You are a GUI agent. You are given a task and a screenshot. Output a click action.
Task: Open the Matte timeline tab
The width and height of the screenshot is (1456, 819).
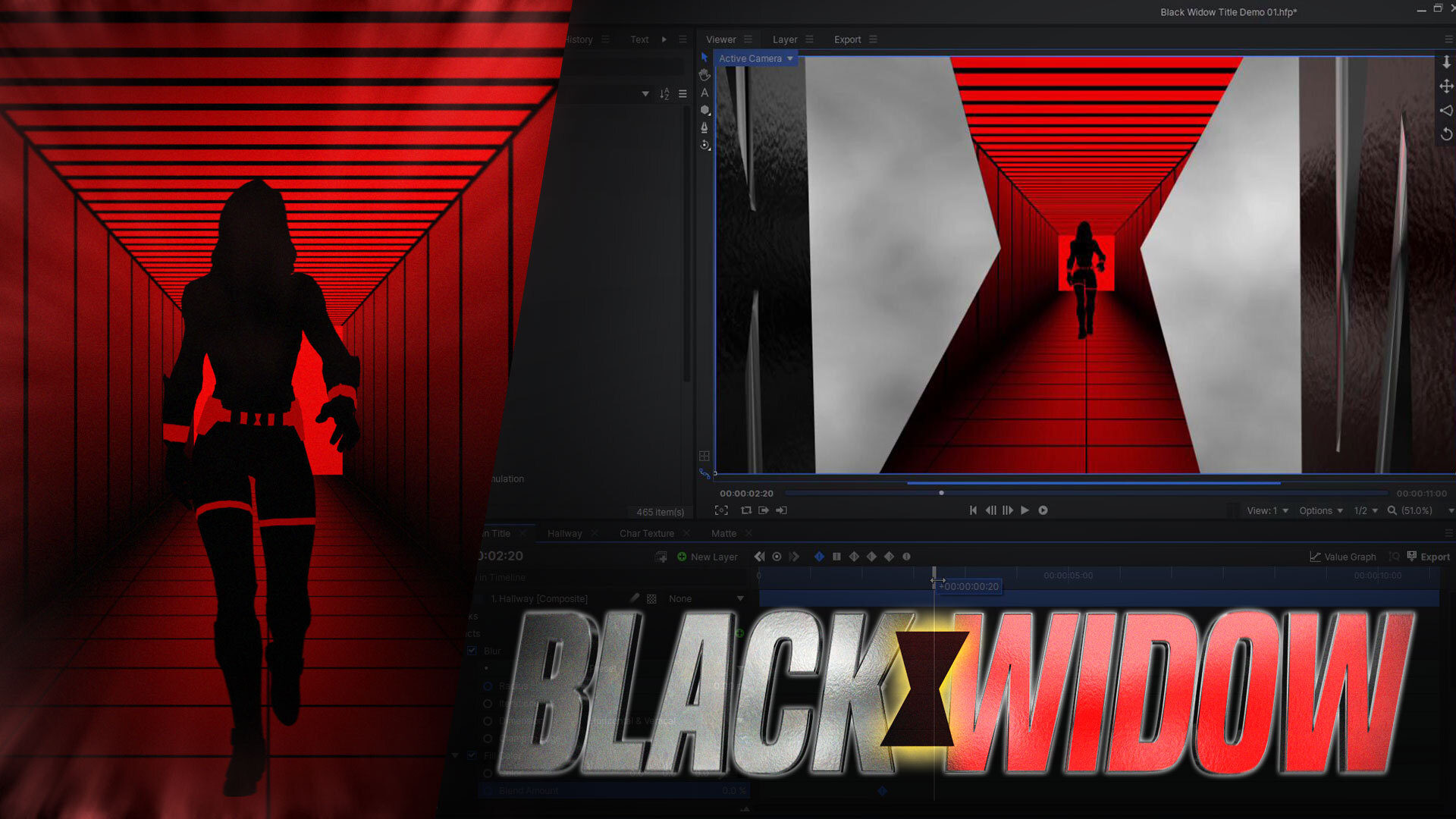[723, 534]
